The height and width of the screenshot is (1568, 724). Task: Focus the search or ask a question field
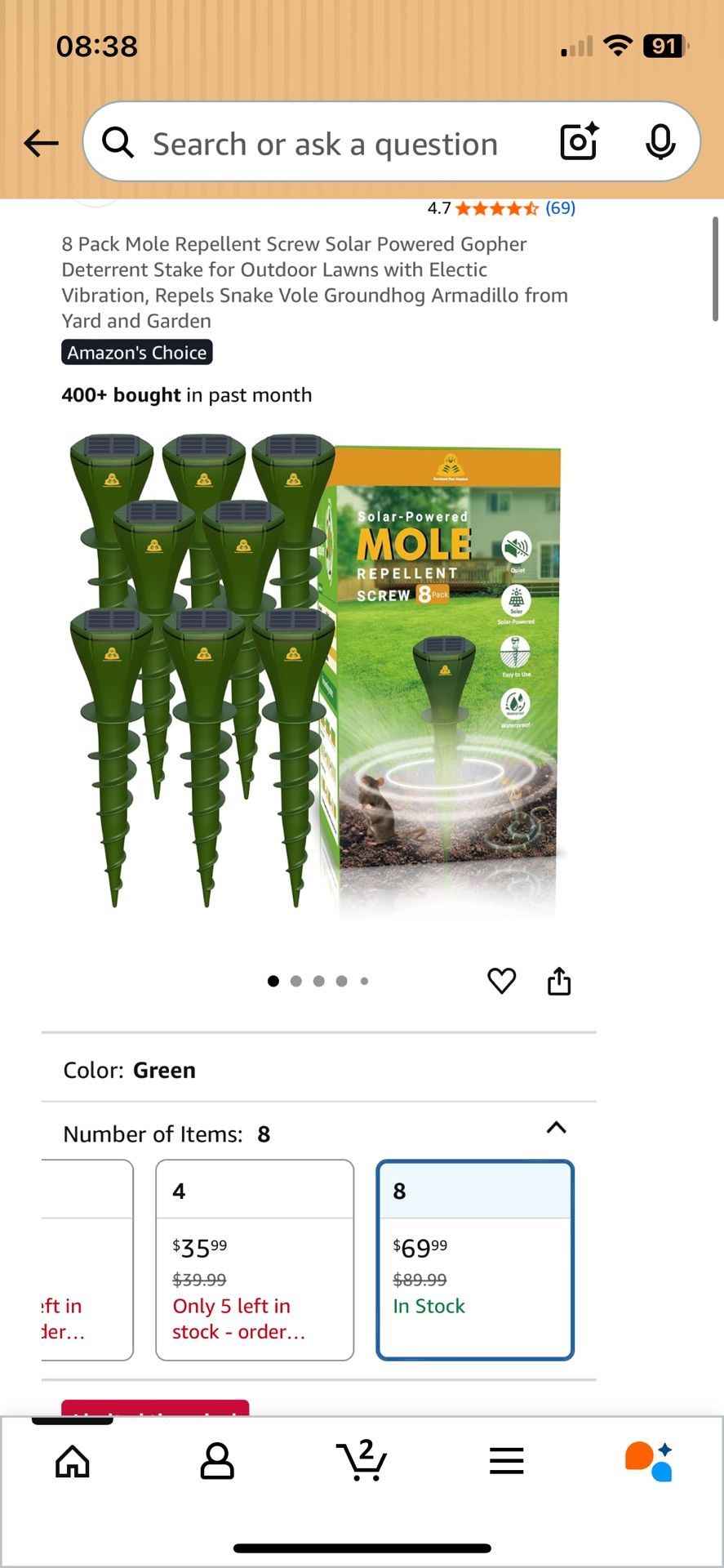pos(325,144)
